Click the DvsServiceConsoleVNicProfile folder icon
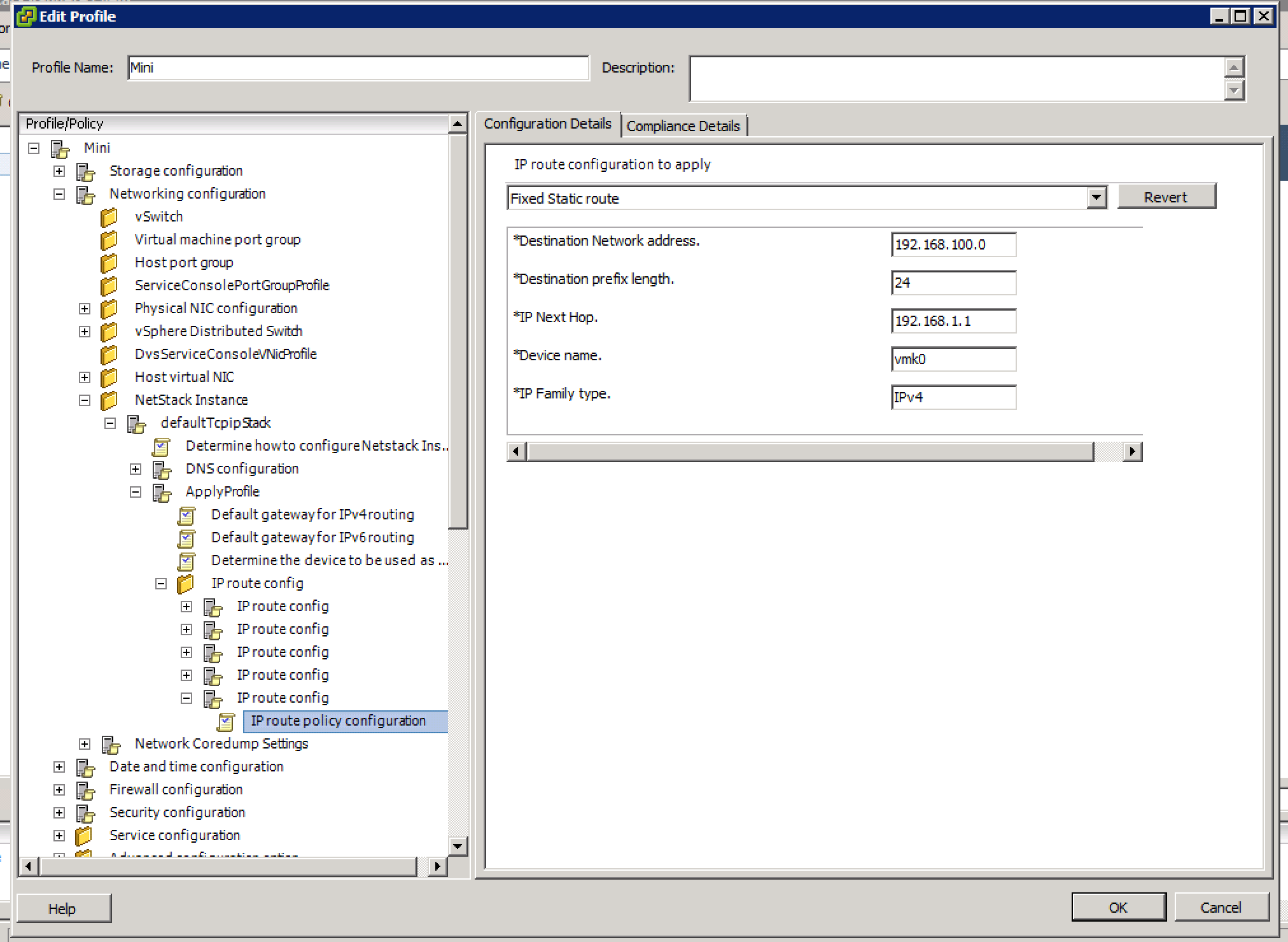The image size is (1288, 942). point(109,354)
